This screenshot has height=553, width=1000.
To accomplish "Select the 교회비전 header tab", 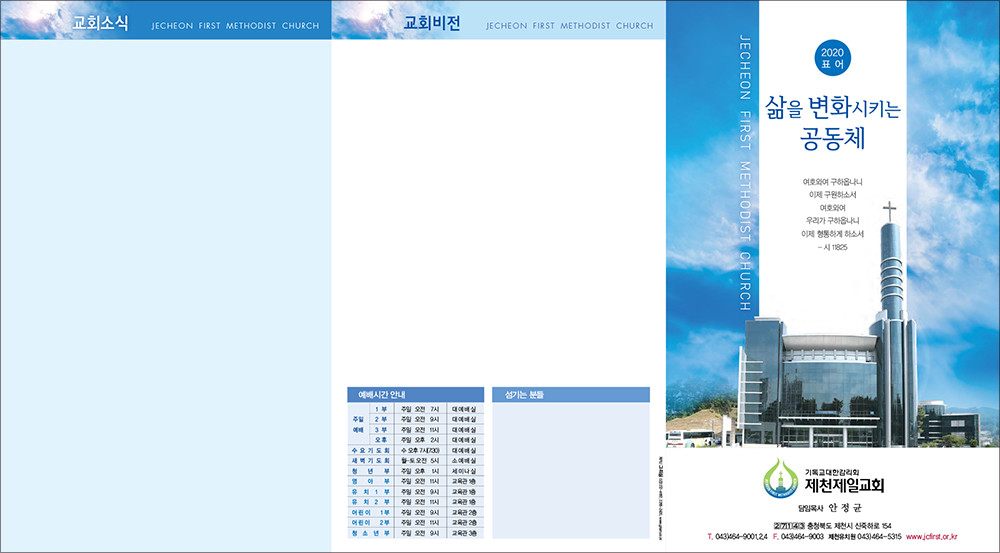I will (431, 23).
